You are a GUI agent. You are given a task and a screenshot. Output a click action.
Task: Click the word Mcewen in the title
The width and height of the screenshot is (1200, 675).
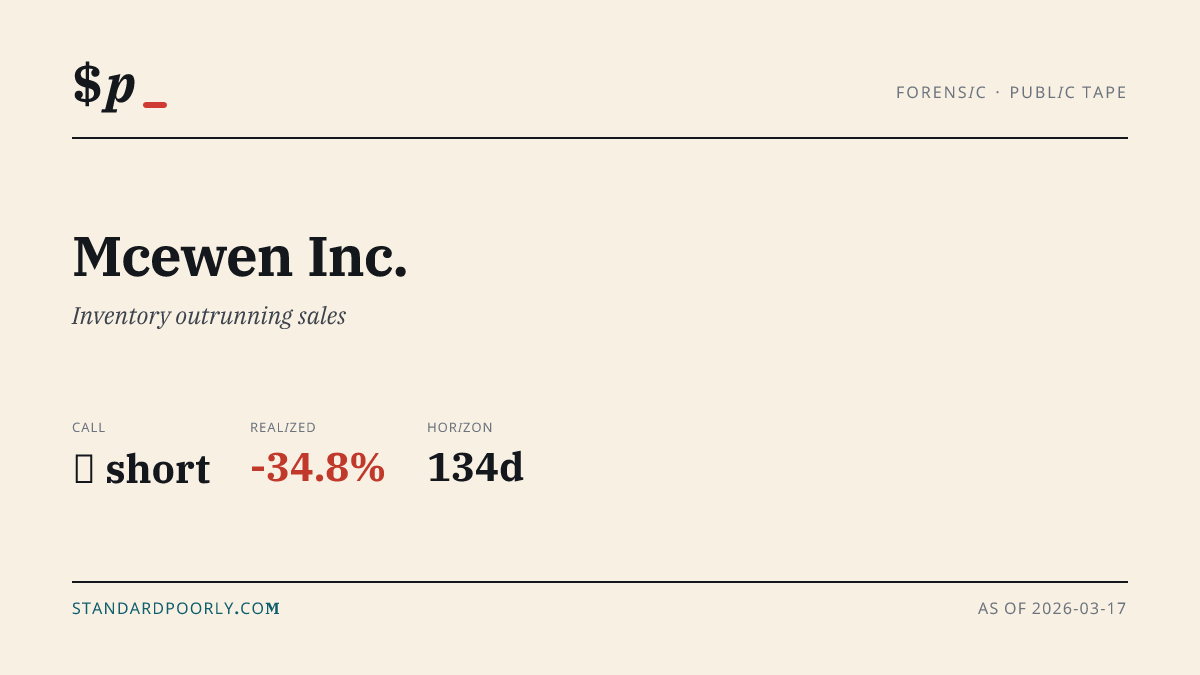pos(182,256)
